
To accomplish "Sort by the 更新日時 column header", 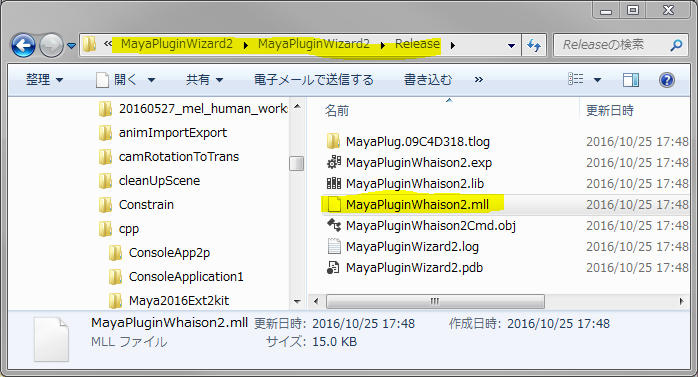I will click(610, 110).
